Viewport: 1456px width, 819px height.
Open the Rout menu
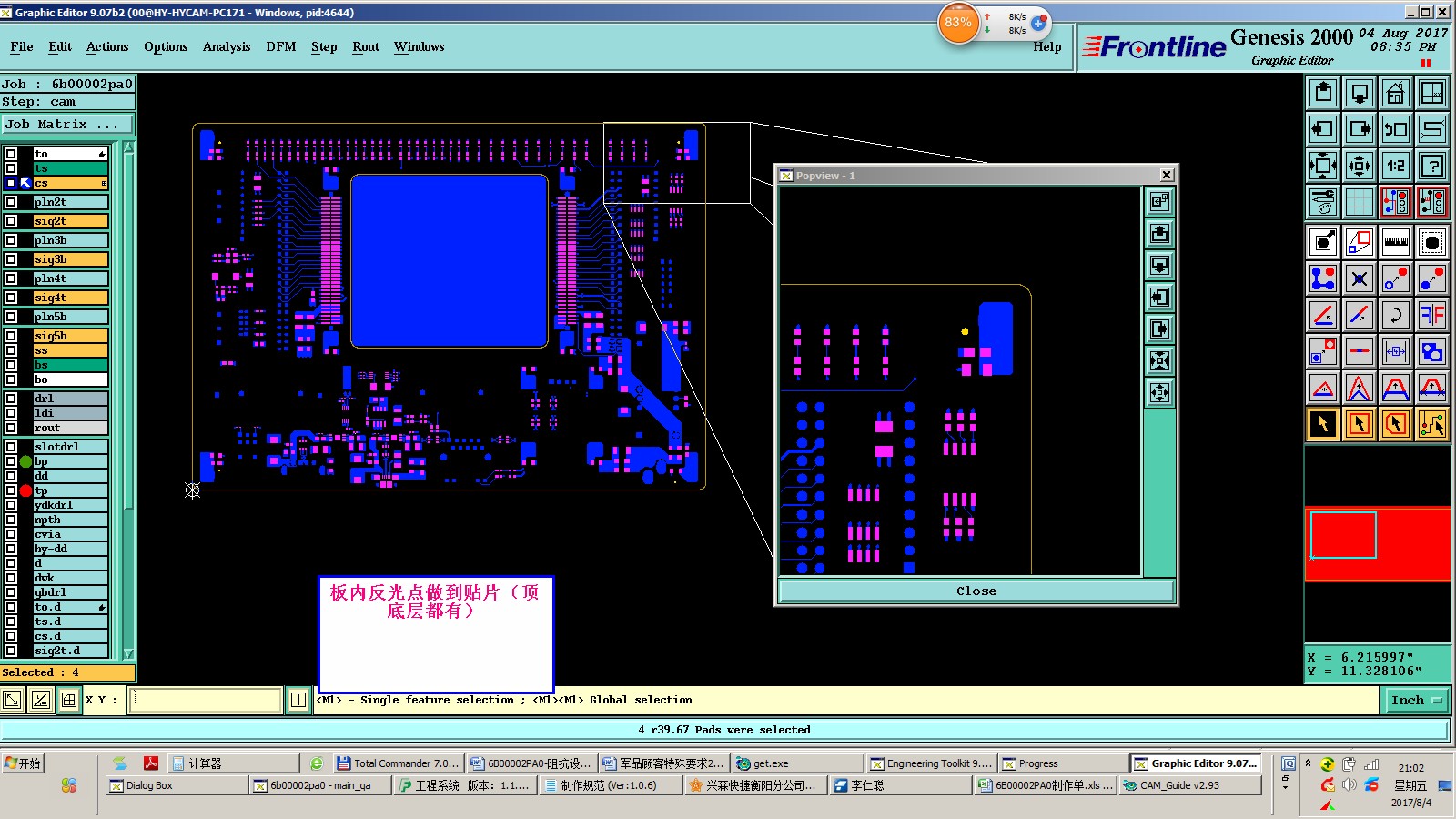coord(366,47)
